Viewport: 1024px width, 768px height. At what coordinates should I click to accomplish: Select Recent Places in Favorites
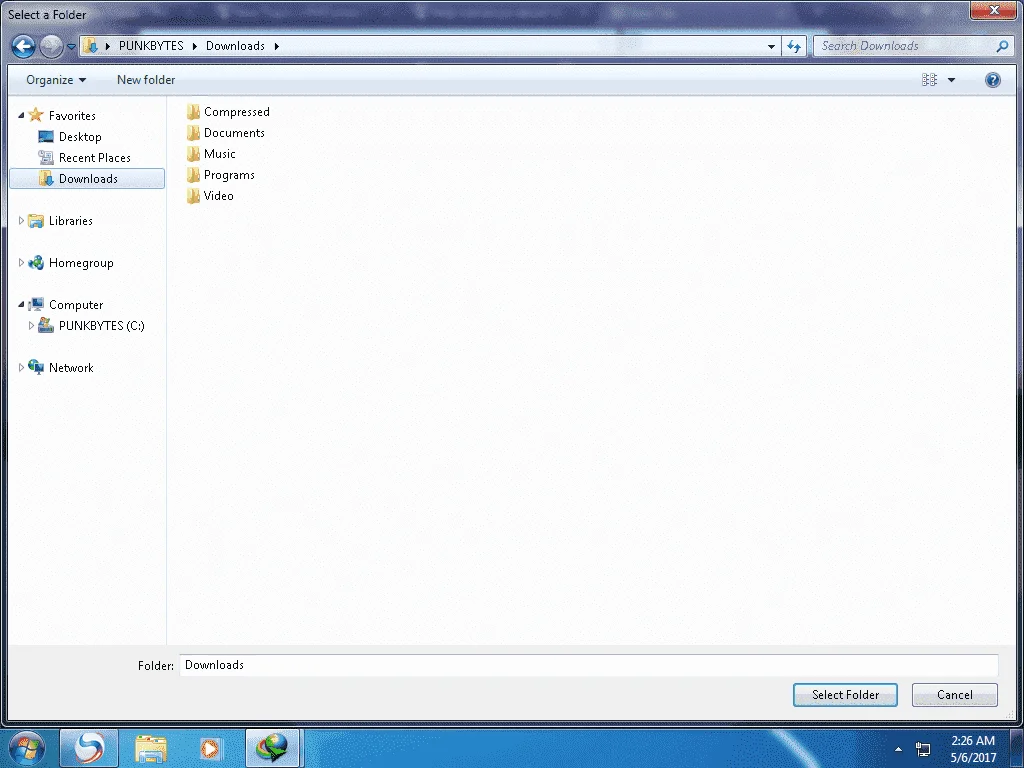coord(94,157)
